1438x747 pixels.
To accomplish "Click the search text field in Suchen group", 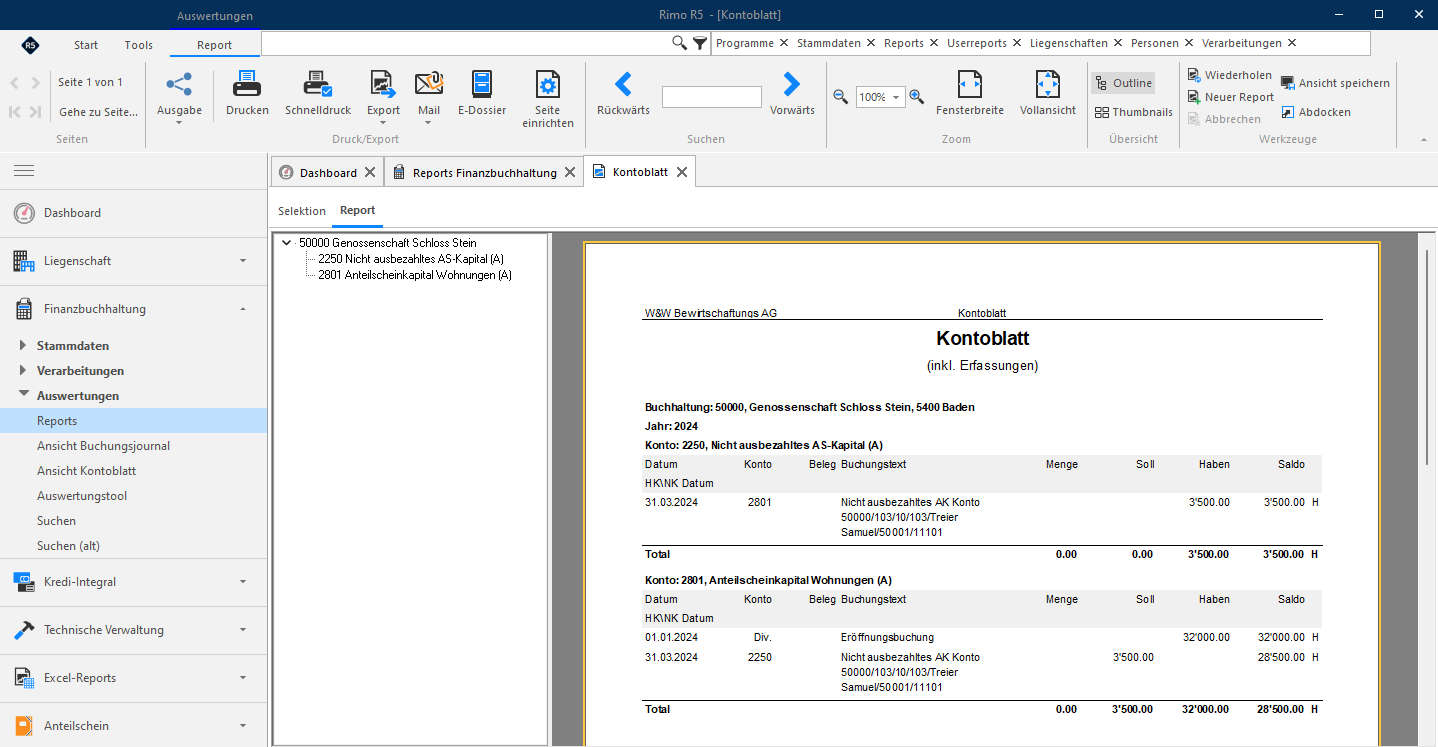I will coord(712,97).
